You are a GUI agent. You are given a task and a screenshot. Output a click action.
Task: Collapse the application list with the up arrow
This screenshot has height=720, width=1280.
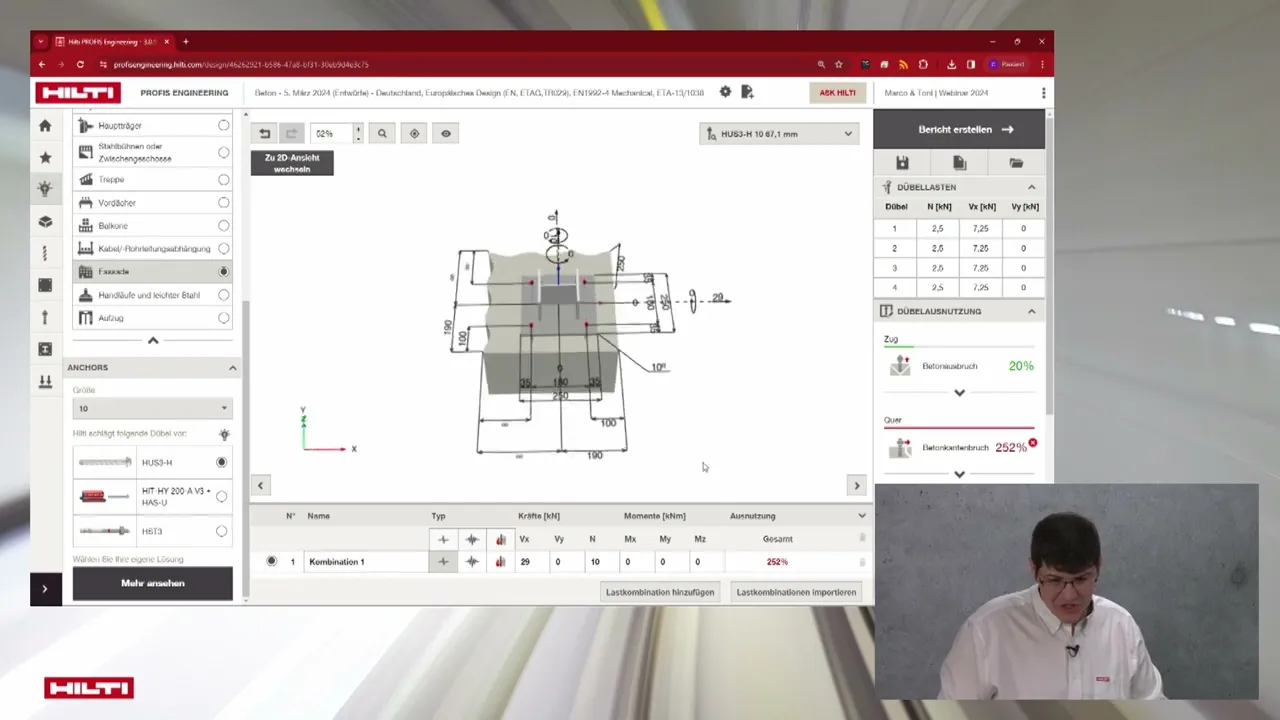click(x=153, y=341)
